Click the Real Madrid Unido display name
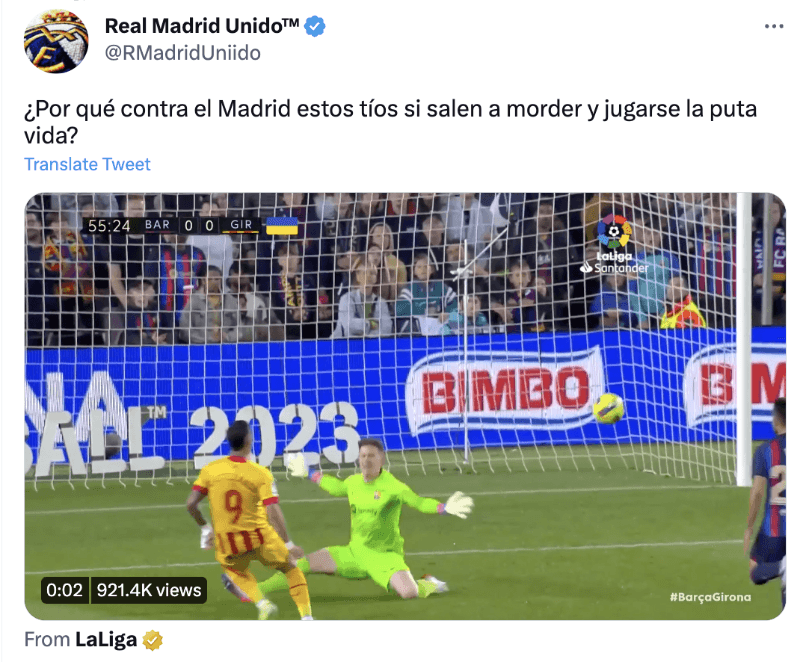 point(202,26)
